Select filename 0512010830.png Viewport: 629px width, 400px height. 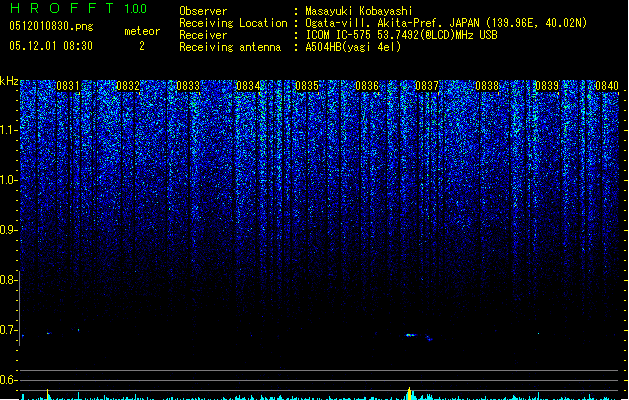51,26
